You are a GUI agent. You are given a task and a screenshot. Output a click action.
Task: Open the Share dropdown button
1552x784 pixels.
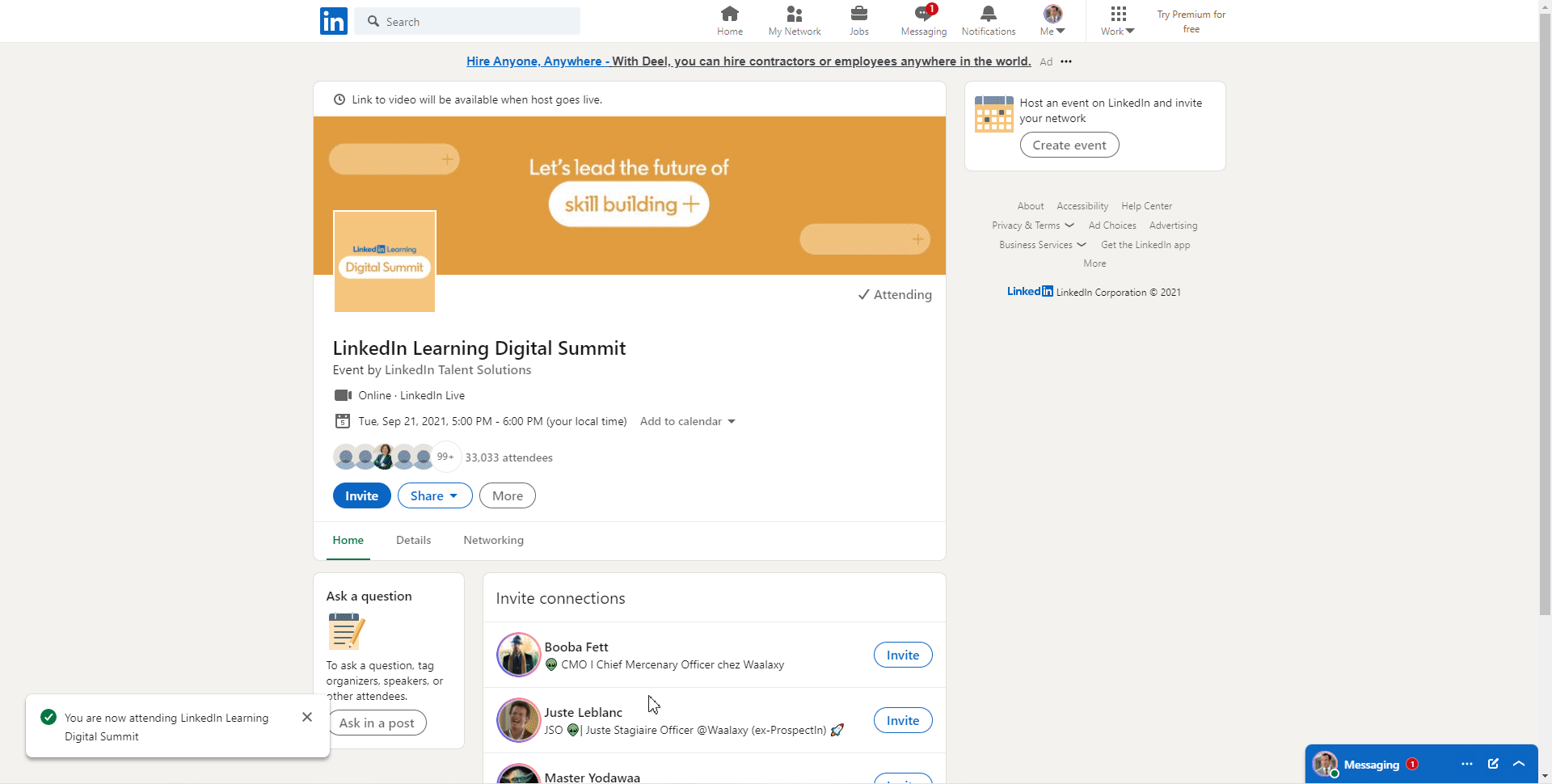(435, 496)
